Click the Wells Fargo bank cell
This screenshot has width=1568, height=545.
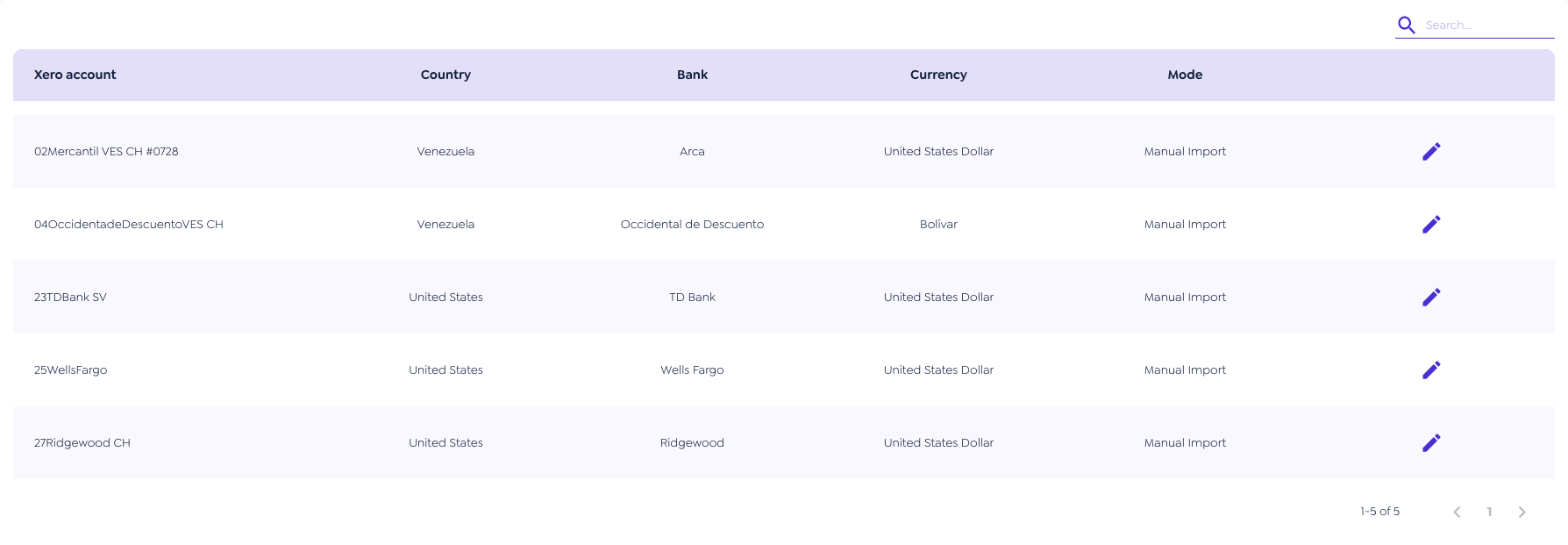pyautogui.click(x=692, y=370)
